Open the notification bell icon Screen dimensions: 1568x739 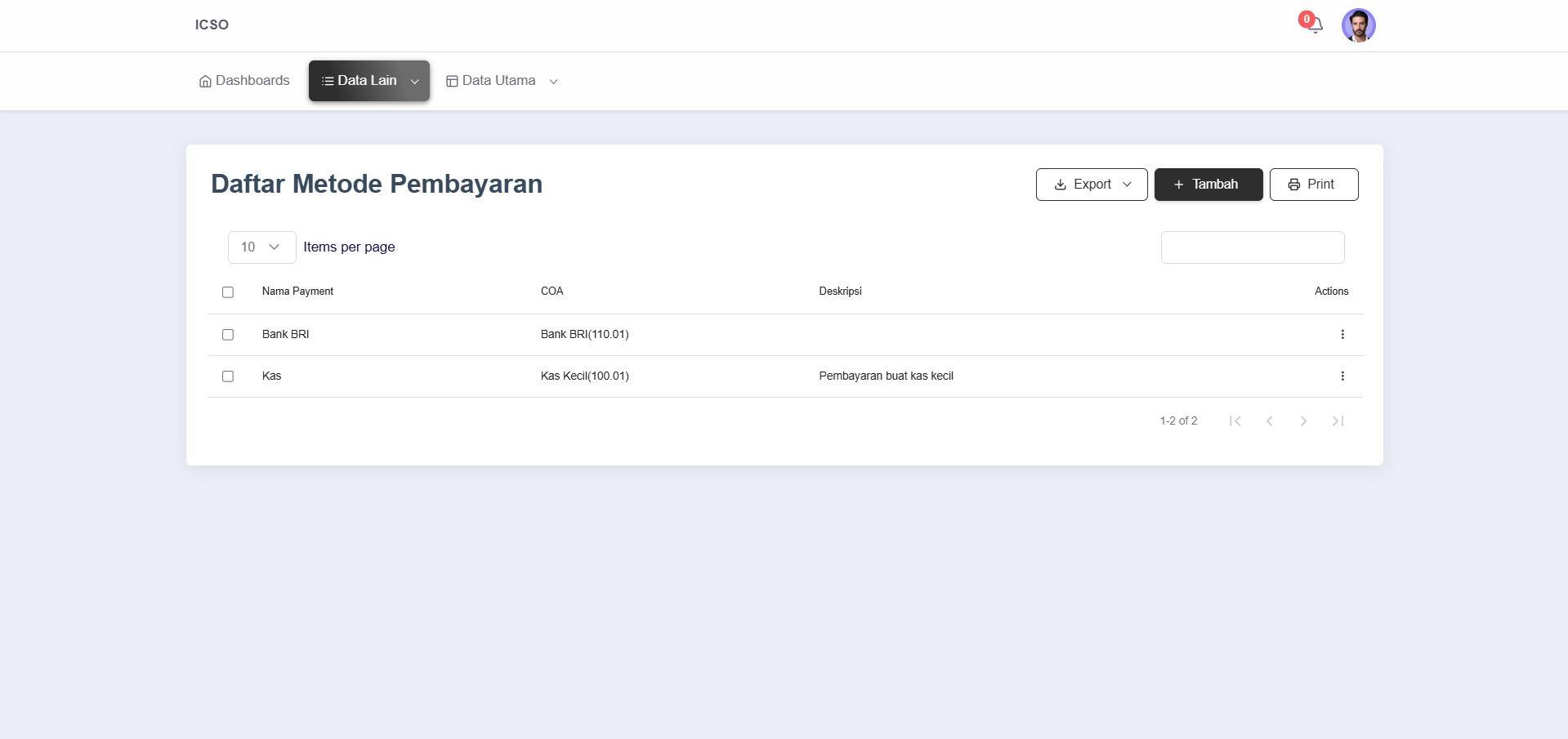click(x=1314, y=25)
